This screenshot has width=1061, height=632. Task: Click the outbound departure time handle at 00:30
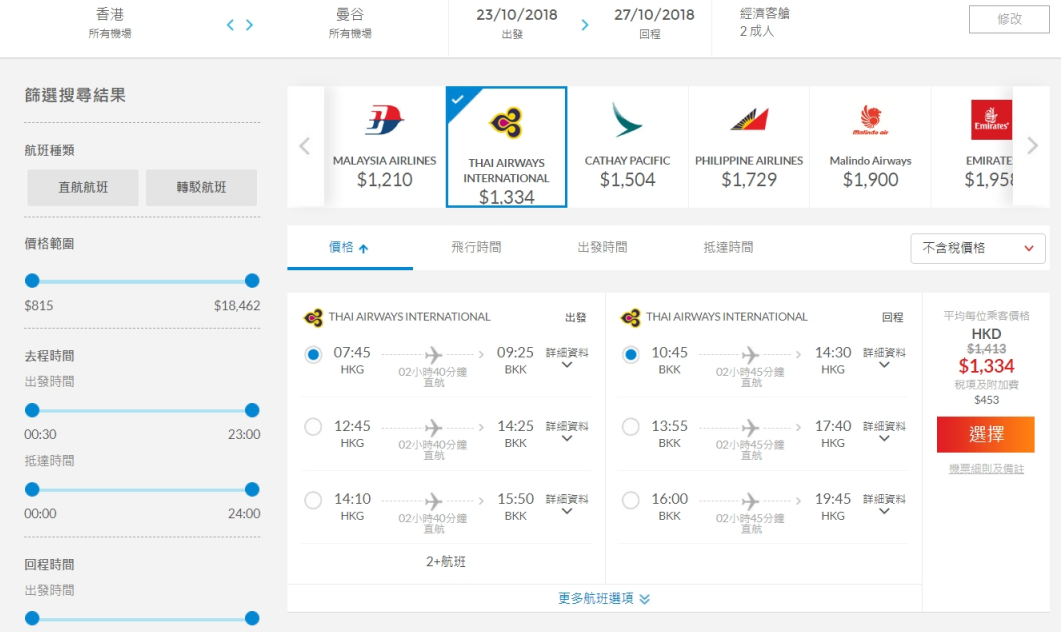click(x=32, y=410)
